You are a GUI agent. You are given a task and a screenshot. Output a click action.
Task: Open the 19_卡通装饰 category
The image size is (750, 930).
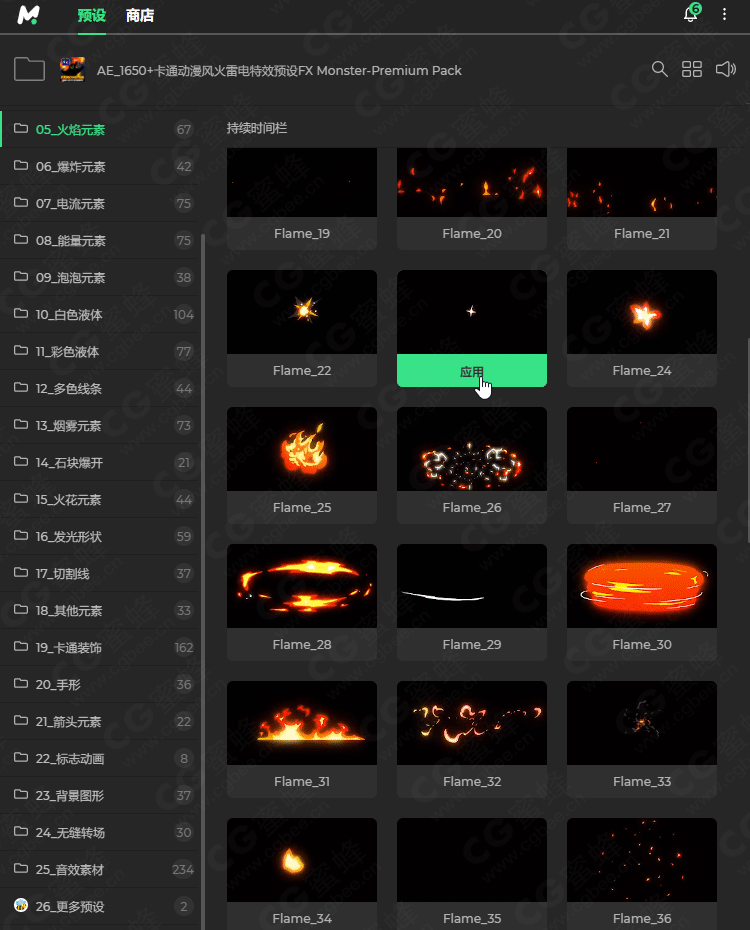pos(100,648)
